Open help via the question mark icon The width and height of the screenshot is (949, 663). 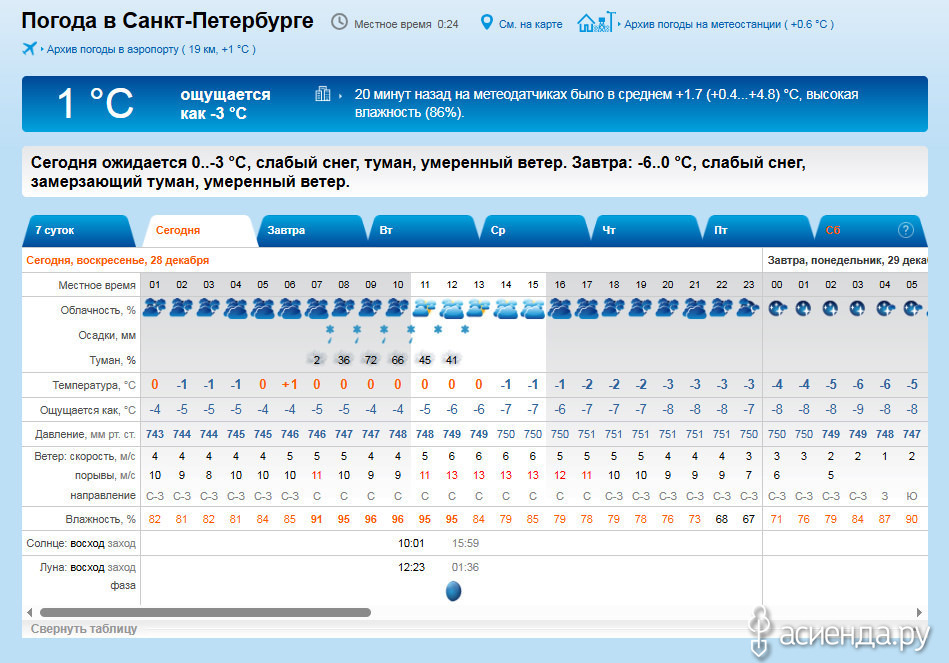906,230
